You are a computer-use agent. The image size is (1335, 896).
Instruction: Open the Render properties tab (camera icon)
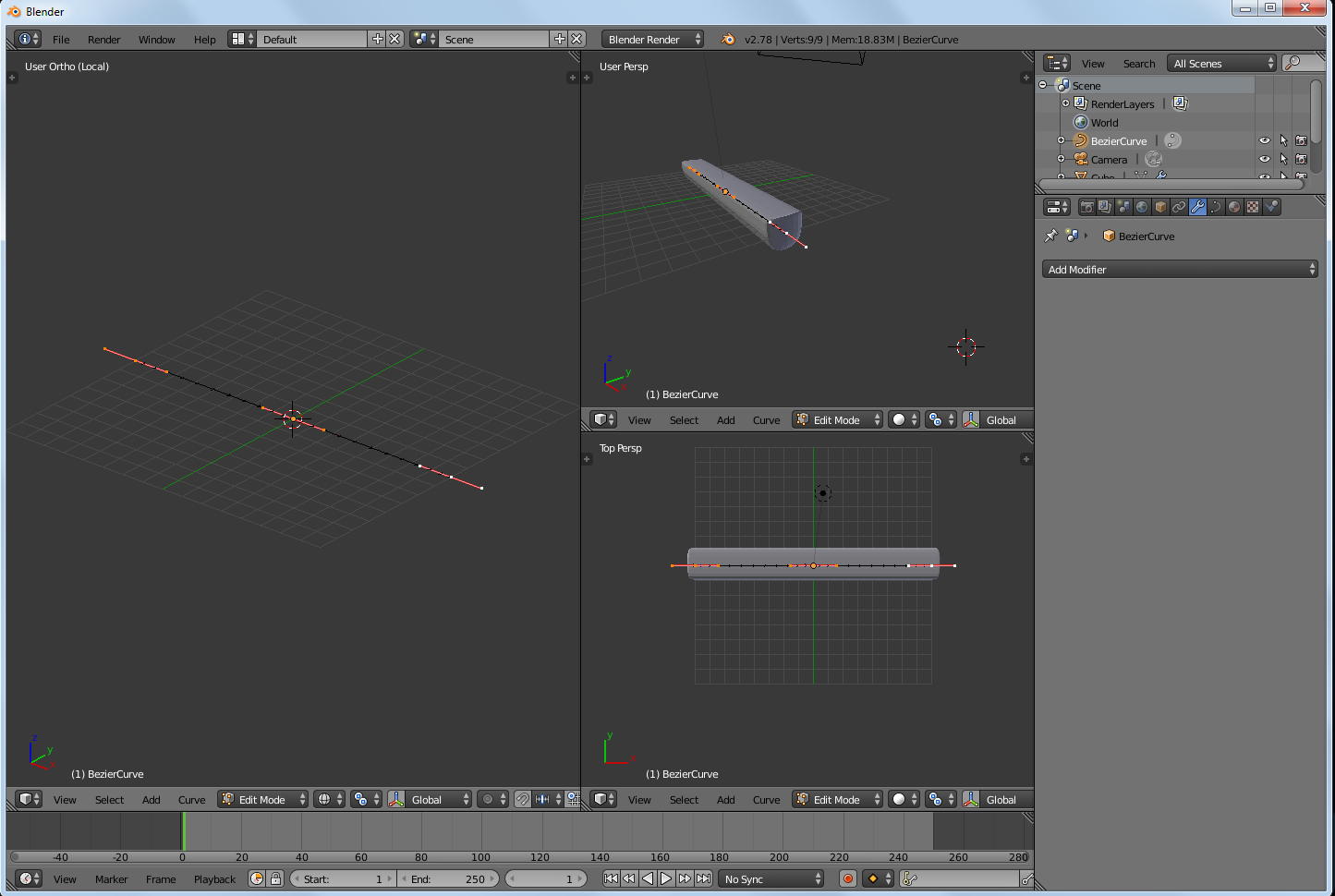(1086, 207)
